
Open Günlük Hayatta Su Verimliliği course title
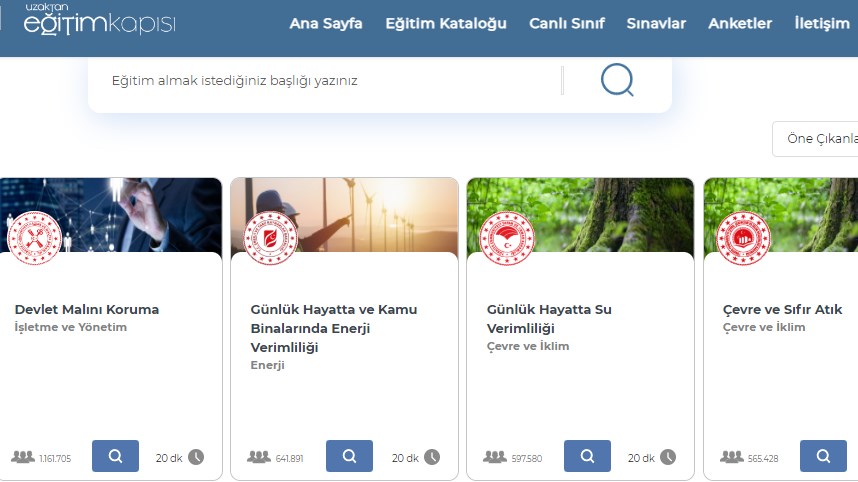(x=549, y=319)
